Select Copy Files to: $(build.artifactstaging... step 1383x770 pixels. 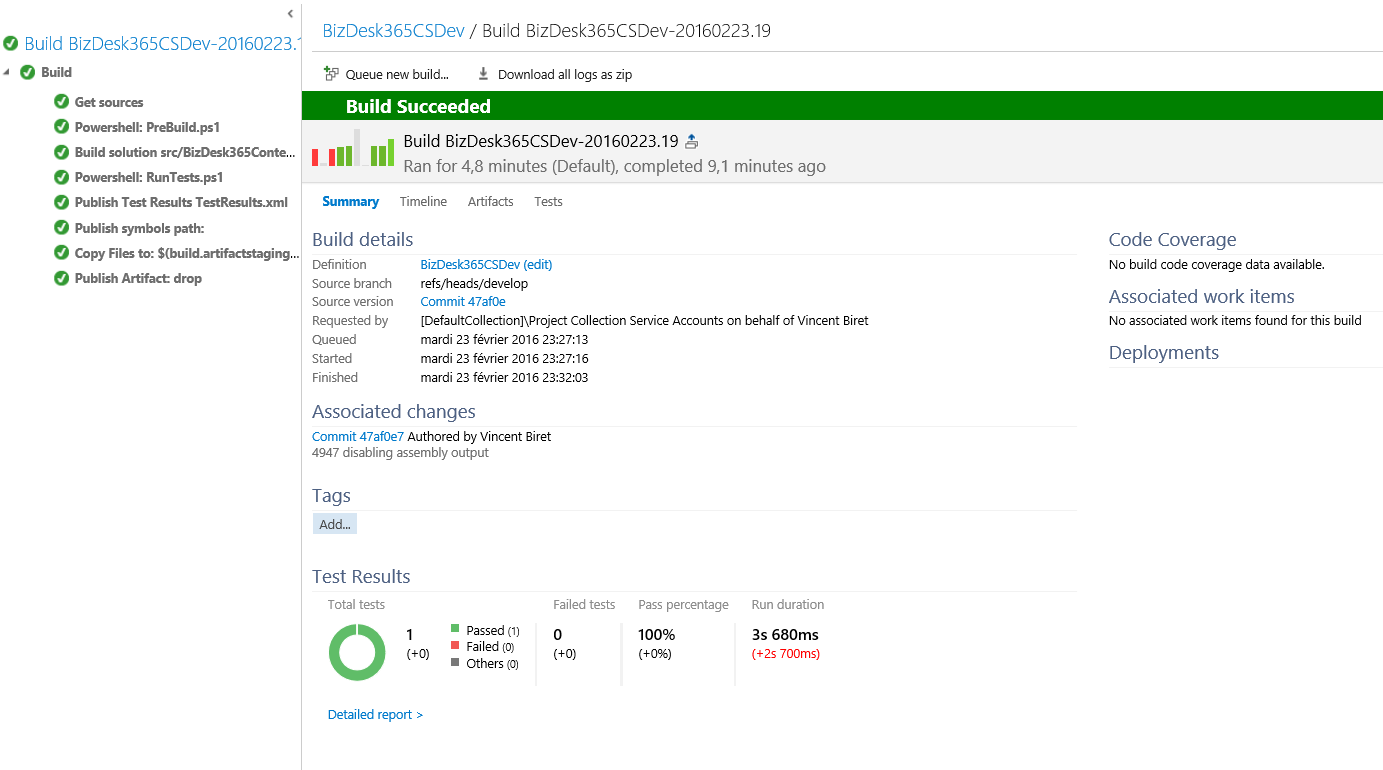click(187, 253)
